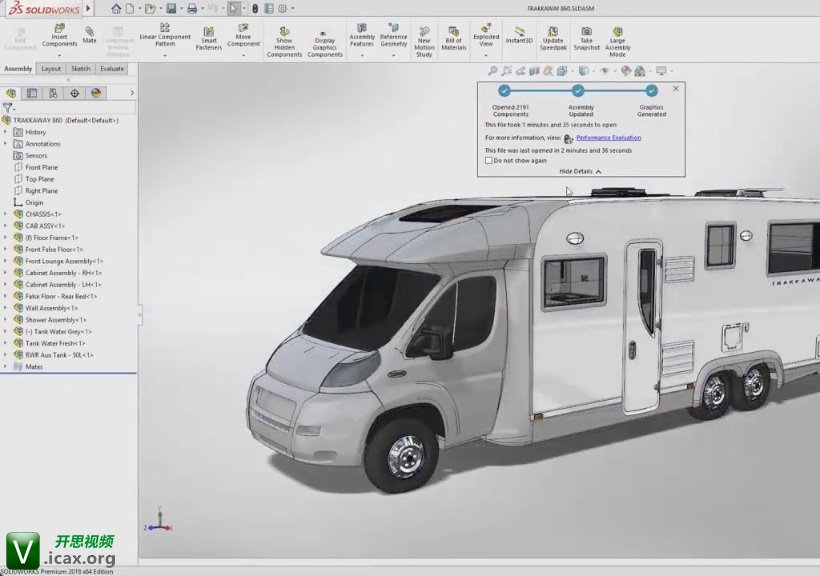Expand the Wall Assembly<1> node

tap(6, 308)
